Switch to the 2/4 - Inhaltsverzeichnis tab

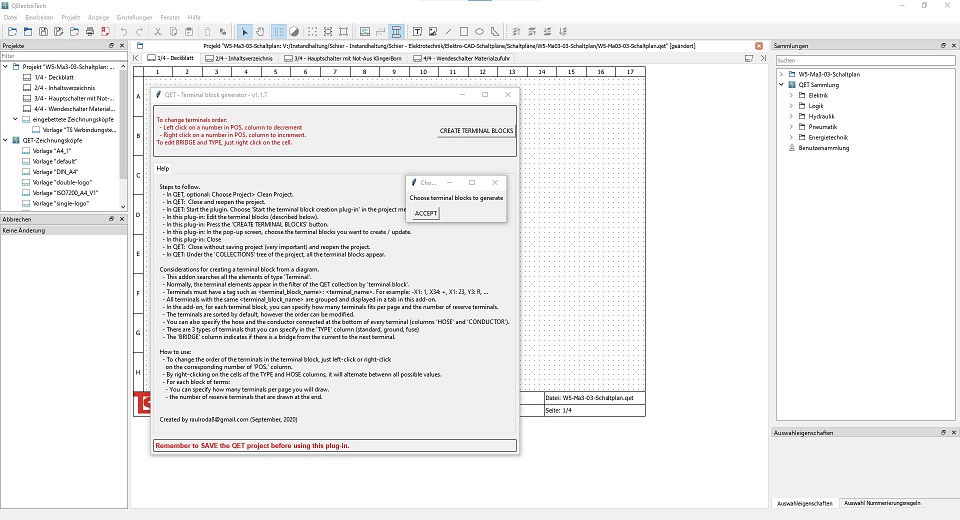pos(246,58)
